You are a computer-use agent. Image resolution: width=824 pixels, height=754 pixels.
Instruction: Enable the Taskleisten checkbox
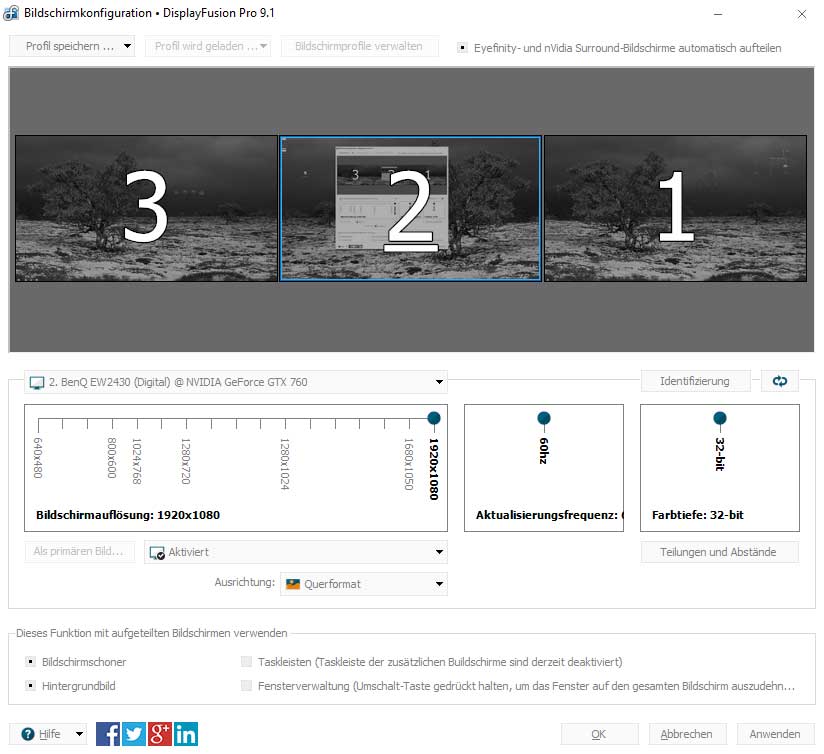(246, 662)
